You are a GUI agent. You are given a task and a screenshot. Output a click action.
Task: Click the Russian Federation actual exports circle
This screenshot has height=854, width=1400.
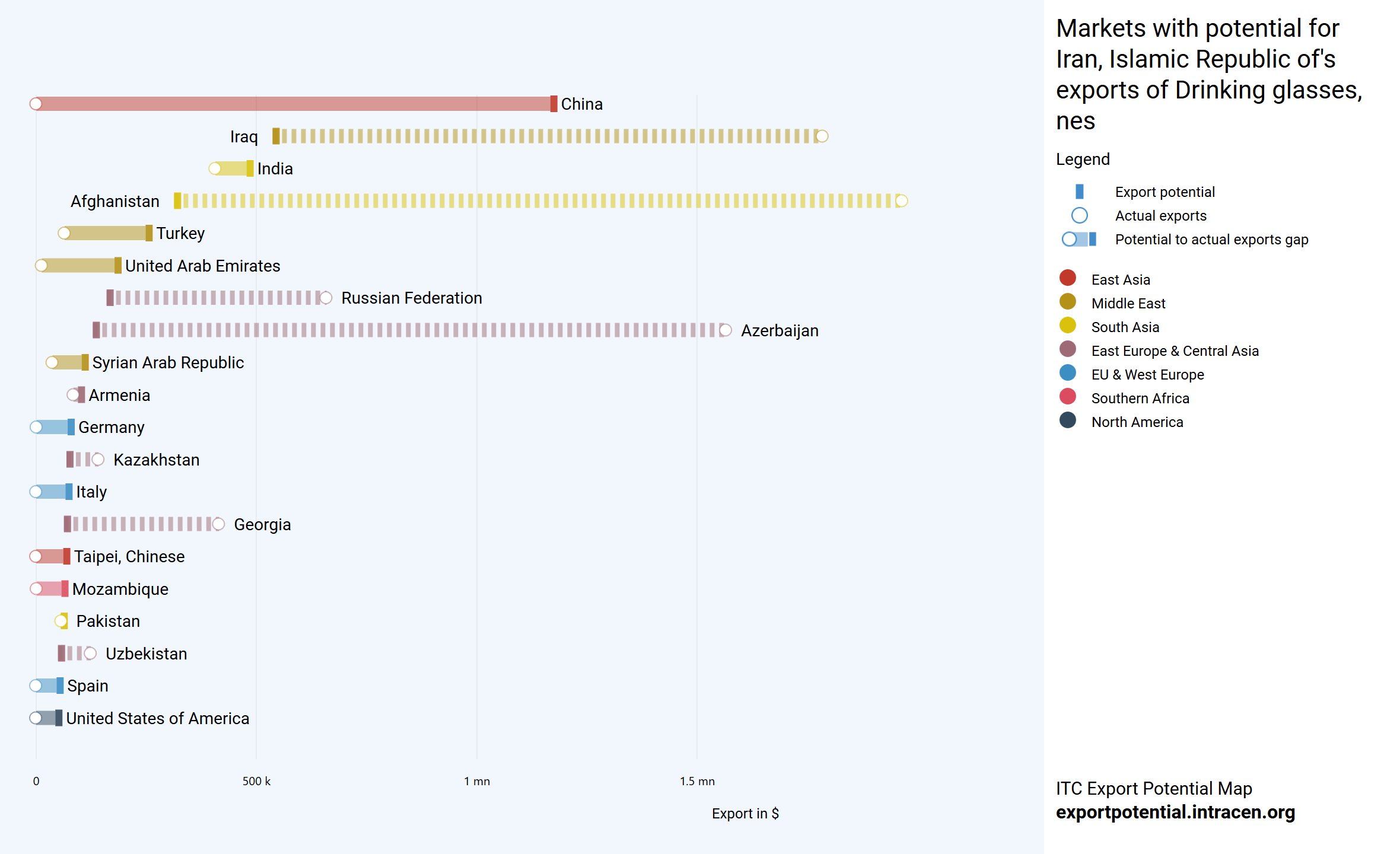pyautogui.click(x=326, y=298)
